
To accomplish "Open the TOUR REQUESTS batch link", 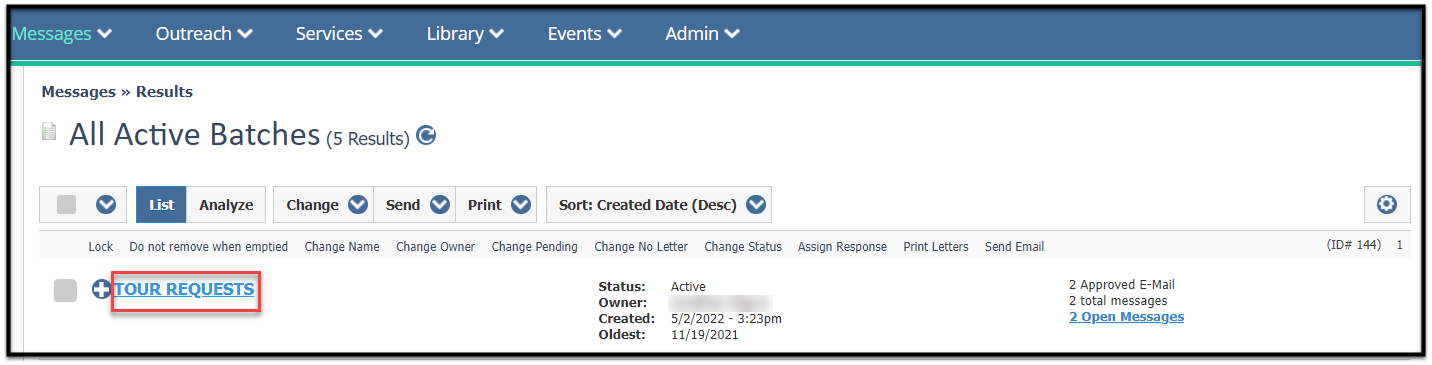I will [184, 289].
